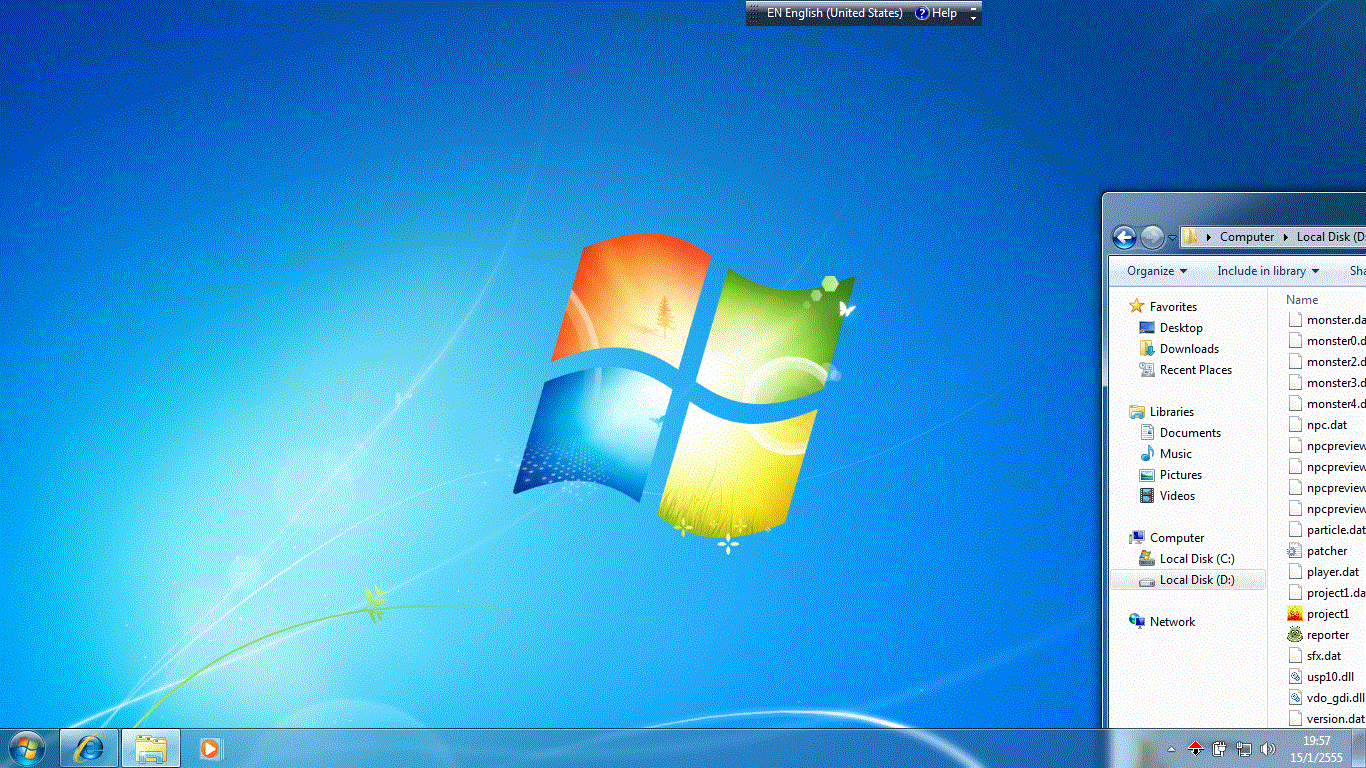Click the usp10.dll file icon

coord(1295,677)
